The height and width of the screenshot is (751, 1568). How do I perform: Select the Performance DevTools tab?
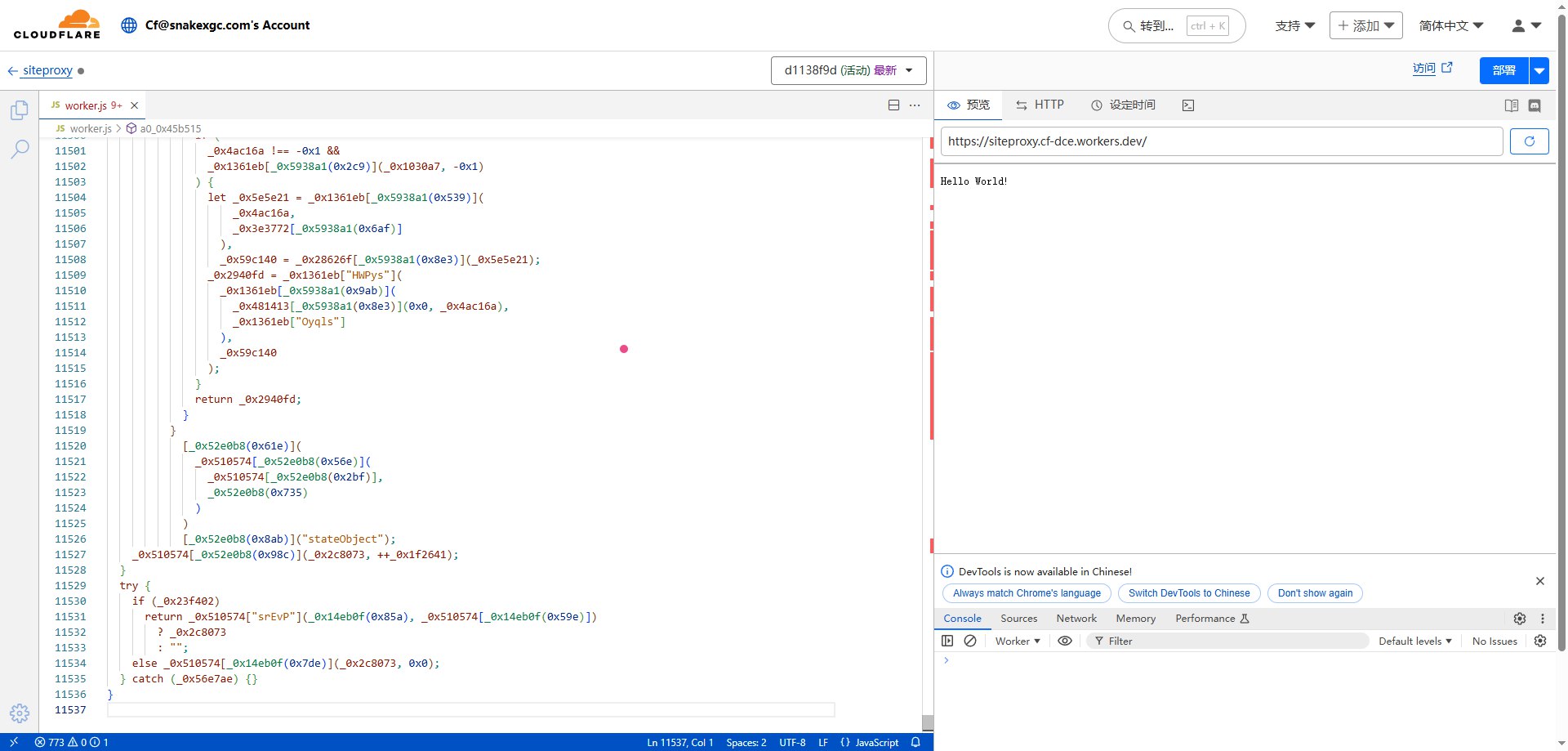[1212, 619]
